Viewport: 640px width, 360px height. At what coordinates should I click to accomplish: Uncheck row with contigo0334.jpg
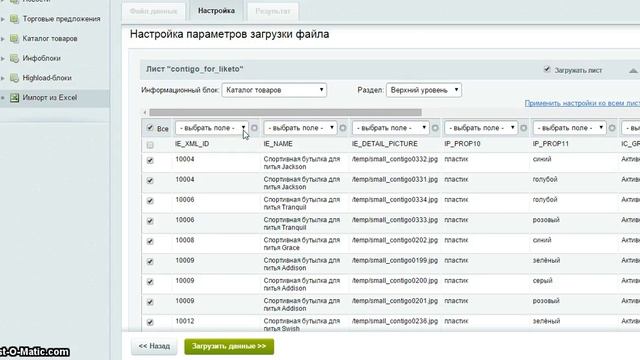[x=150, y=201]
